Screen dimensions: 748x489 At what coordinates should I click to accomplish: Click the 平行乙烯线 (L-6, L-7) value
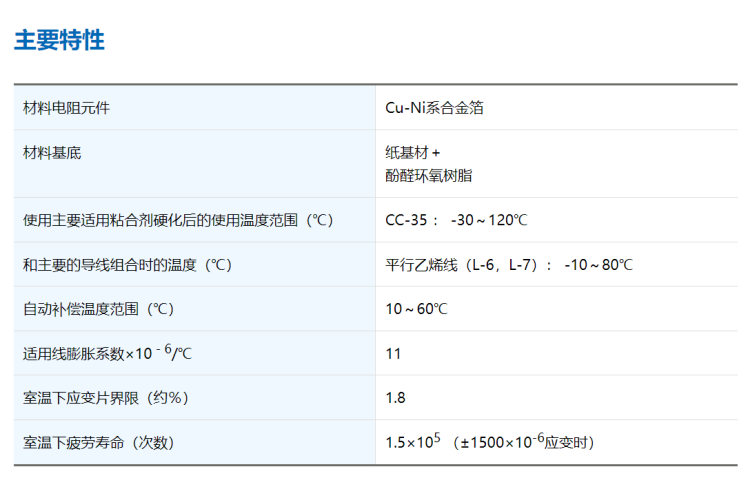(462, 265)
